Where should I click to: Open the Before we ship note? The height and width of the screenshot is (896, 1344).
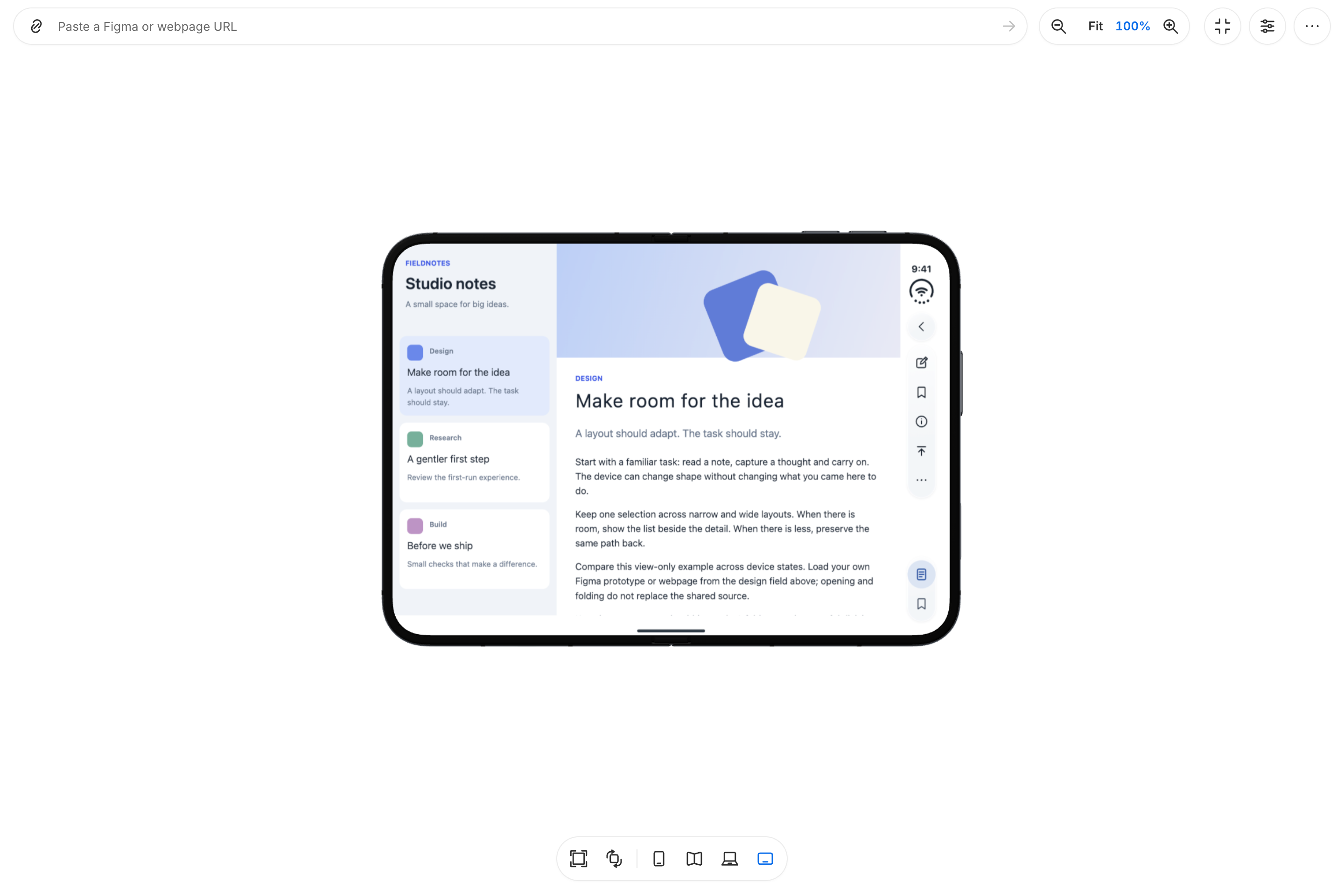coord(474,549)
